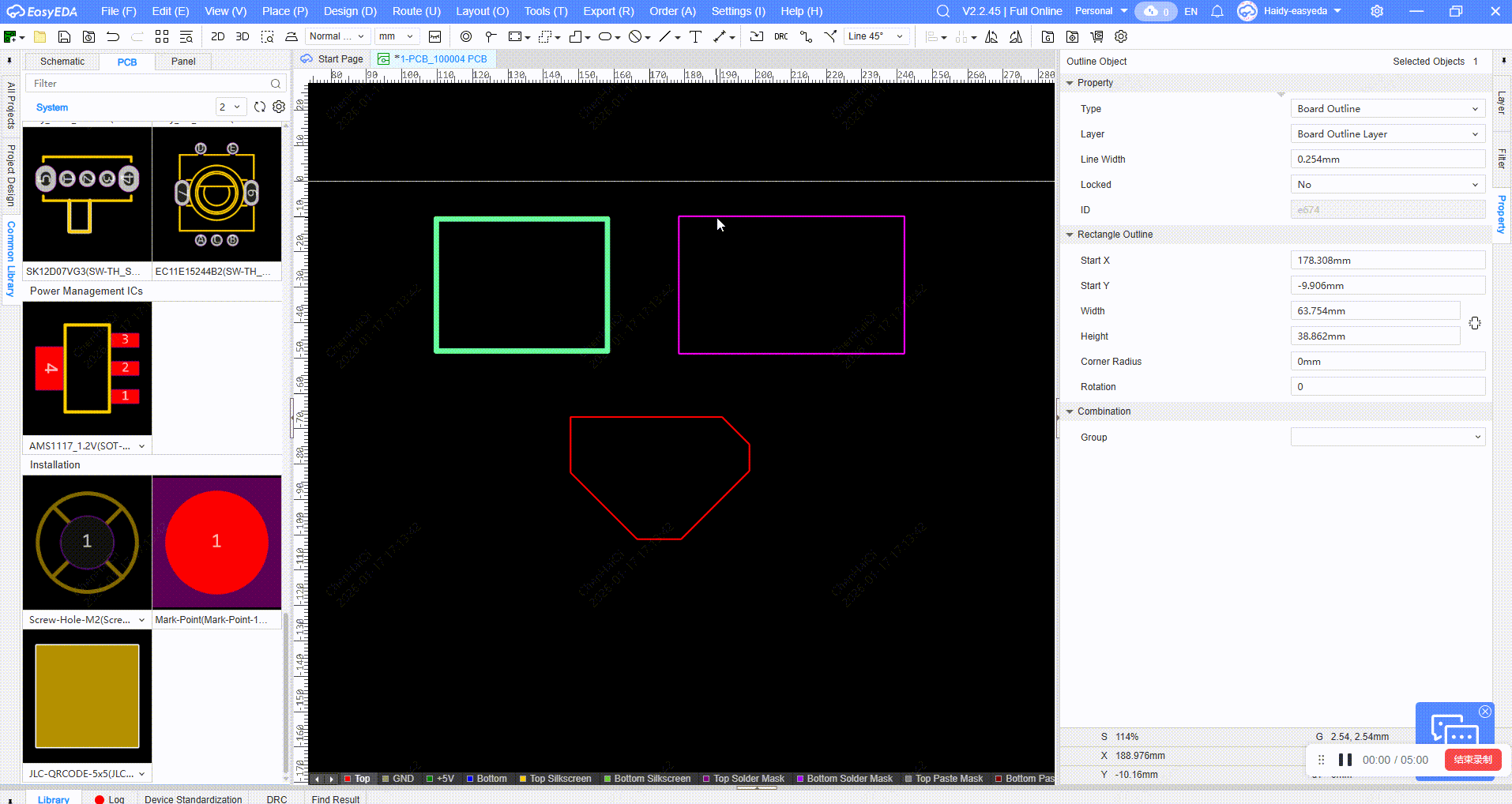Click the order PCB cart icon
Viewport: 1512px width, 804px height.
tap(1096, 36)
